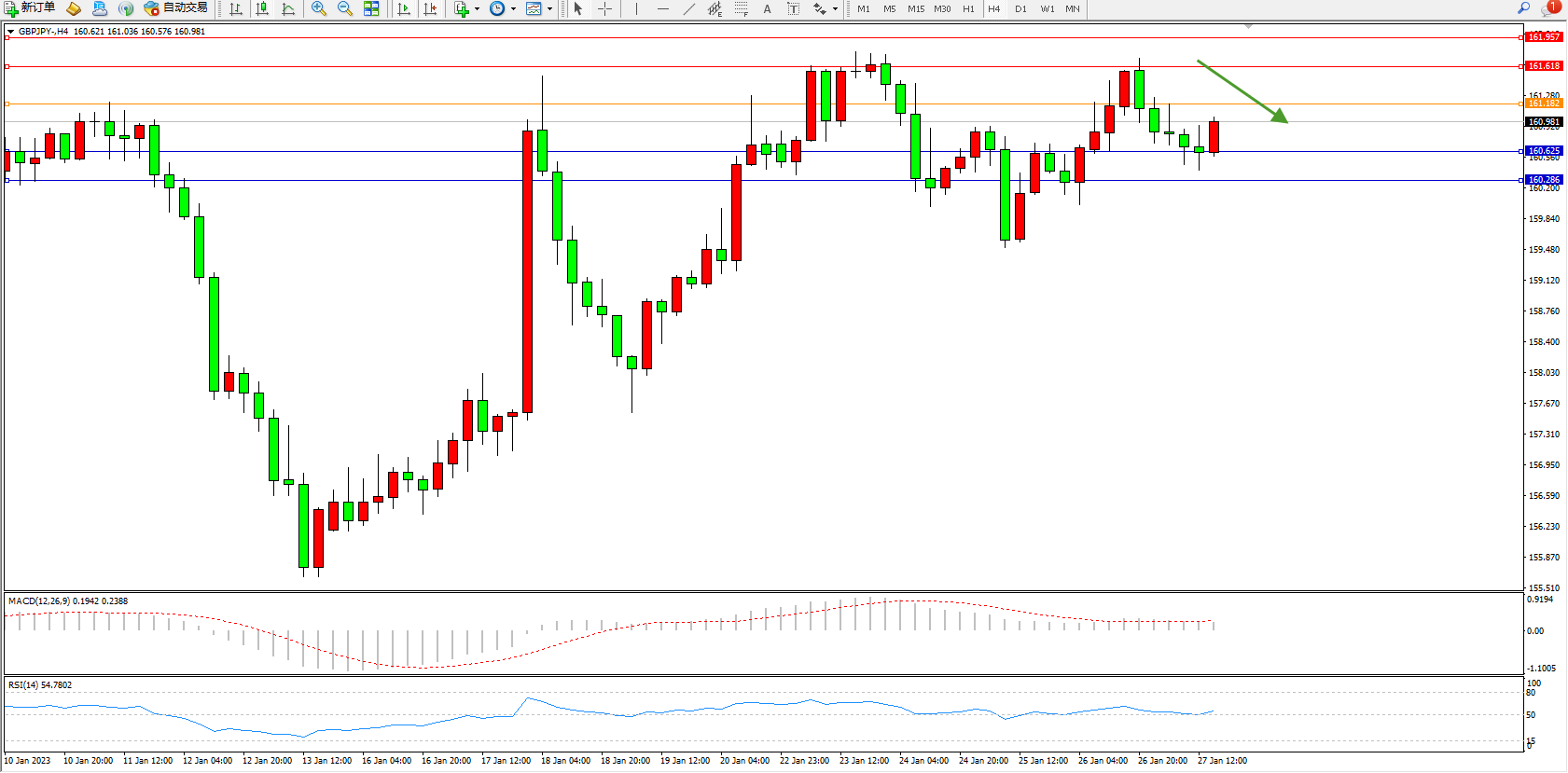Expand the chart templates dropdown arrow

tap(549, 8)
